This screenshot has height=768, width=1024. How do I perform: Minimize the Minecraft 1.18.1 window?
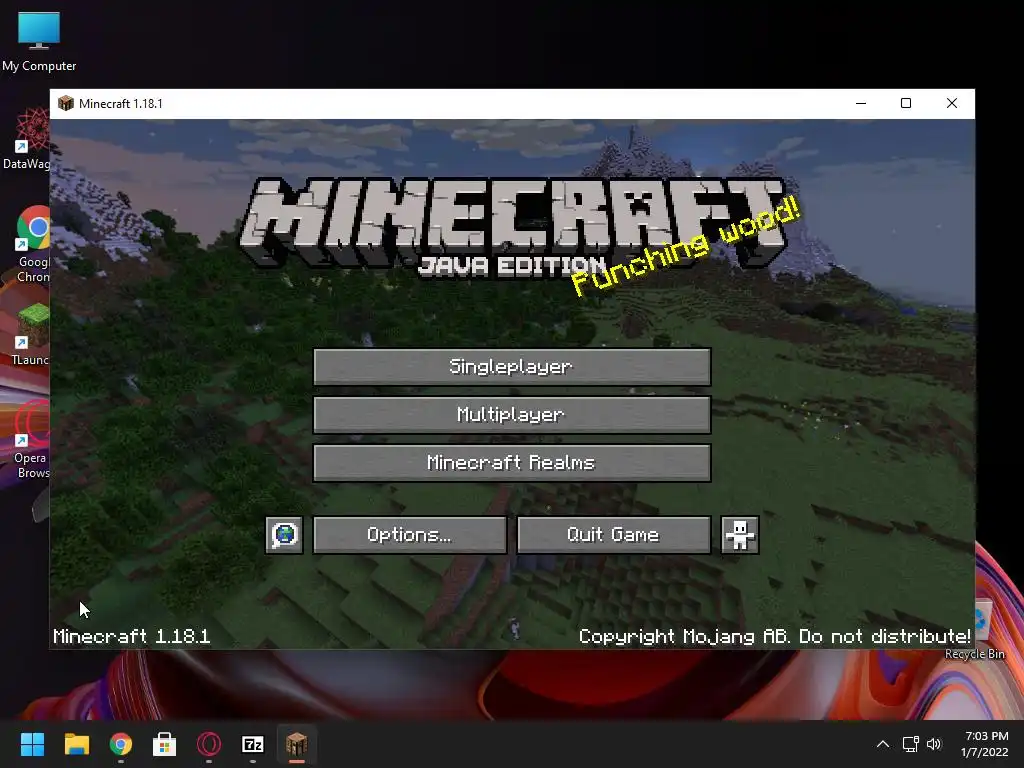pos(861,103)
